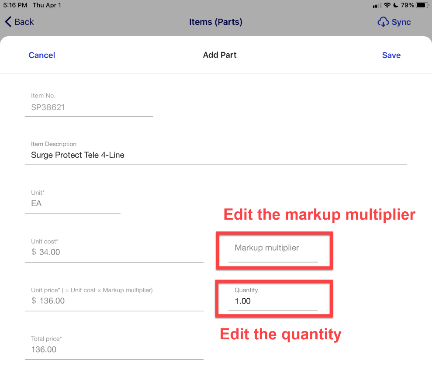Edit the Unit cost $ 34.00 field
The width and height of the screenshot is (432, 380).
pos(114,250)
